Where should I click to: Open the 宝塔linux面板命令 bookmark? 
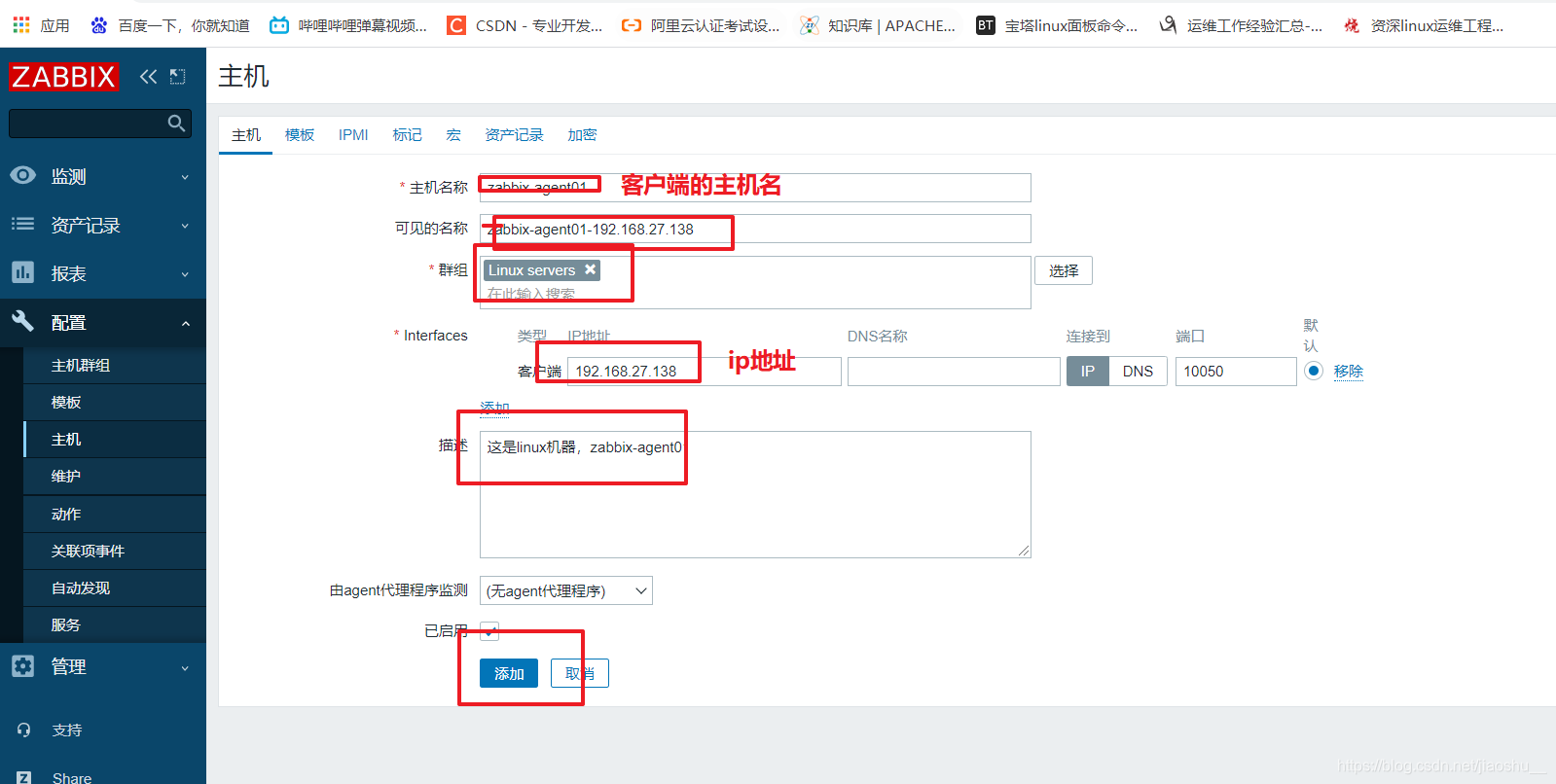[x=1057, y=25]
